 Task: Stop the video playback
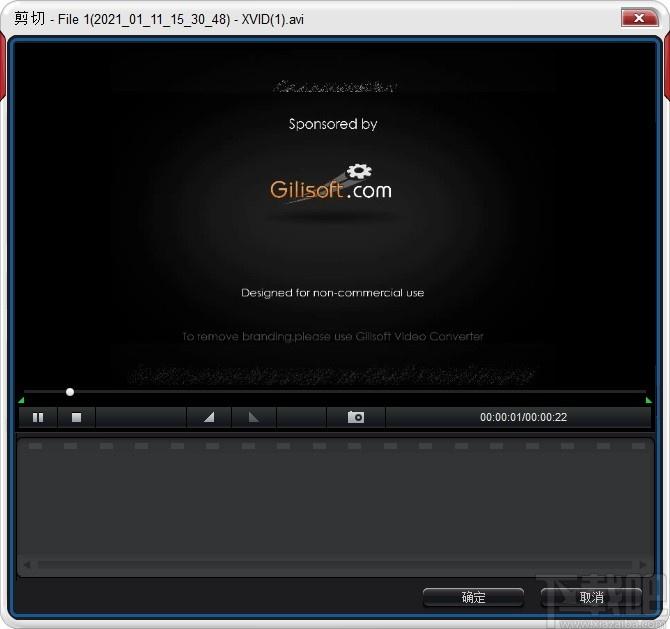click(76, 417)
